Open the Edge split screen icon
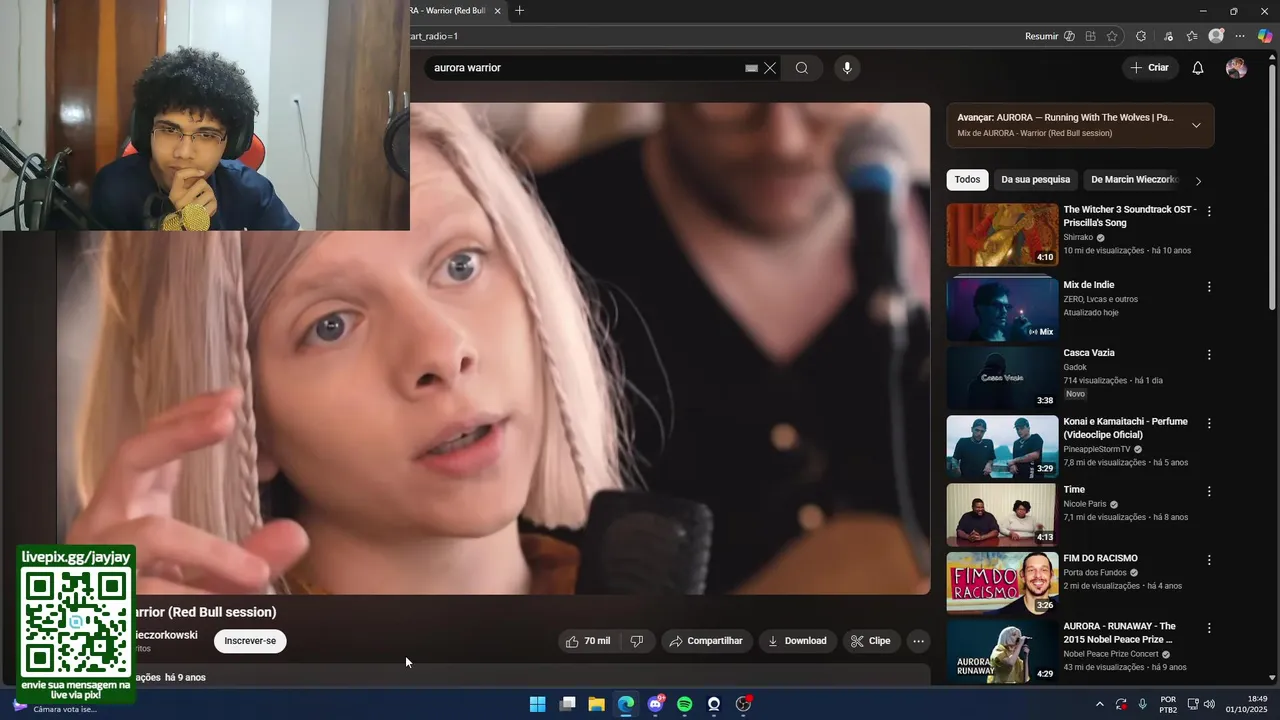 click(1091, 36)
